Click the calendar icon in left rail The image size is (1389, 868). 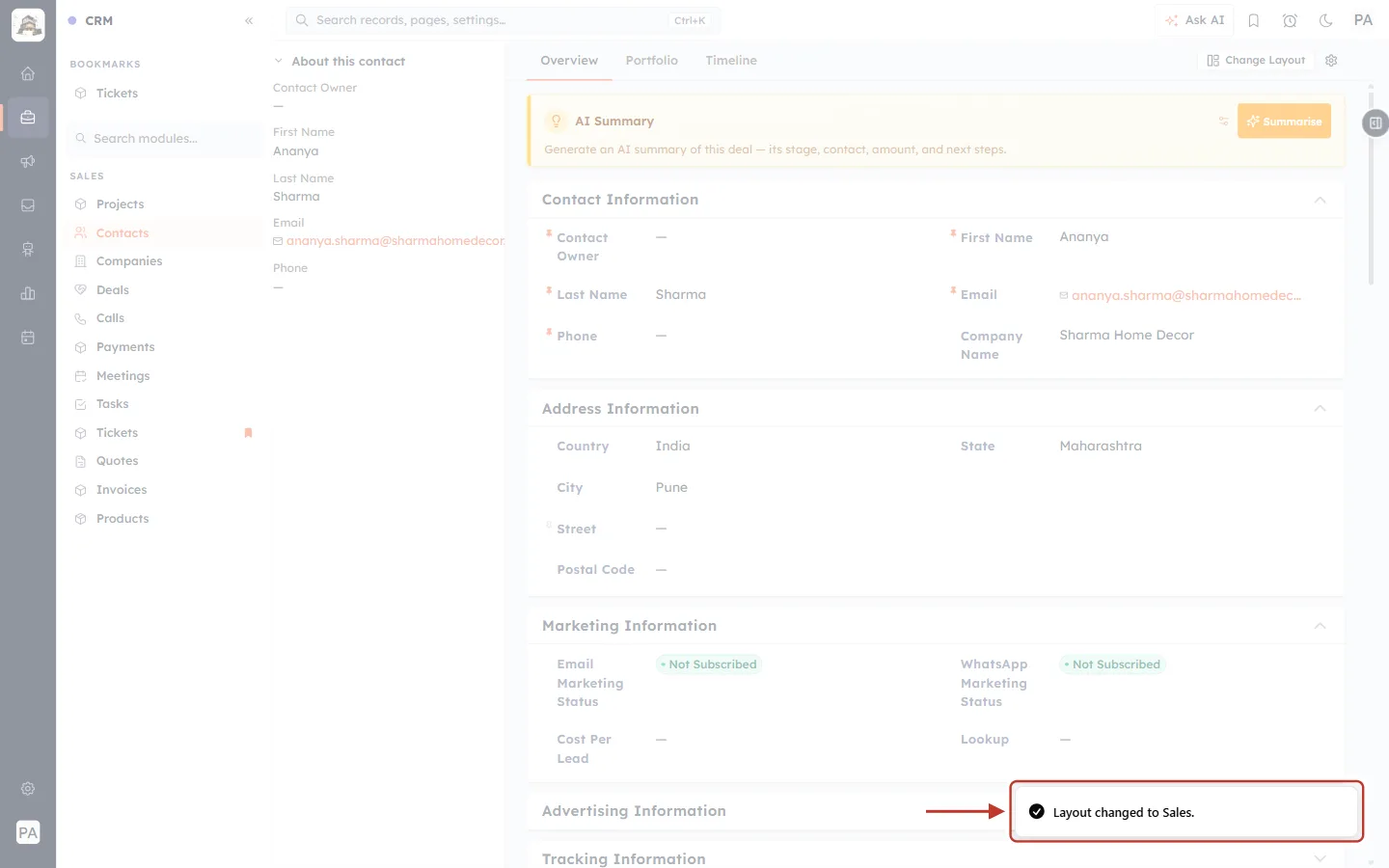[x=28, y=338]
